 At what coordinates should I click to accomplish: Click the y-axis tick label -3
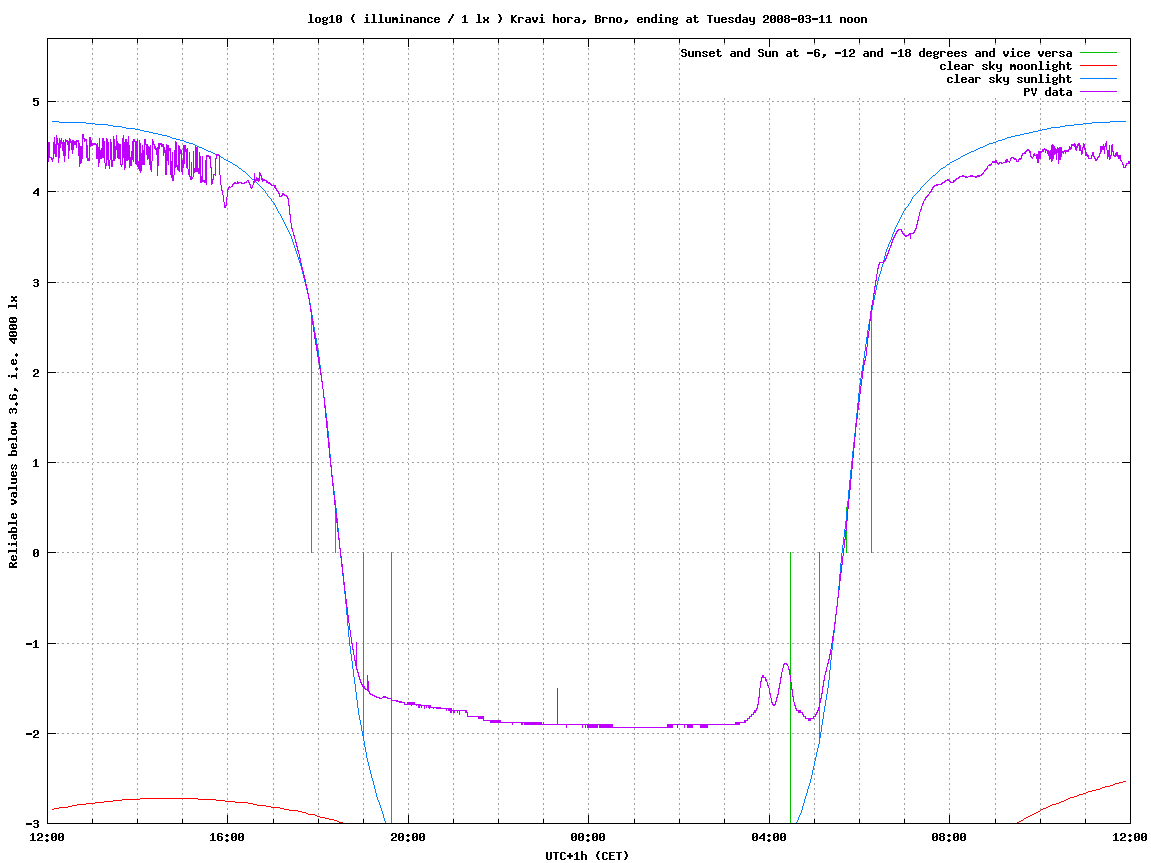coord(32,823)
